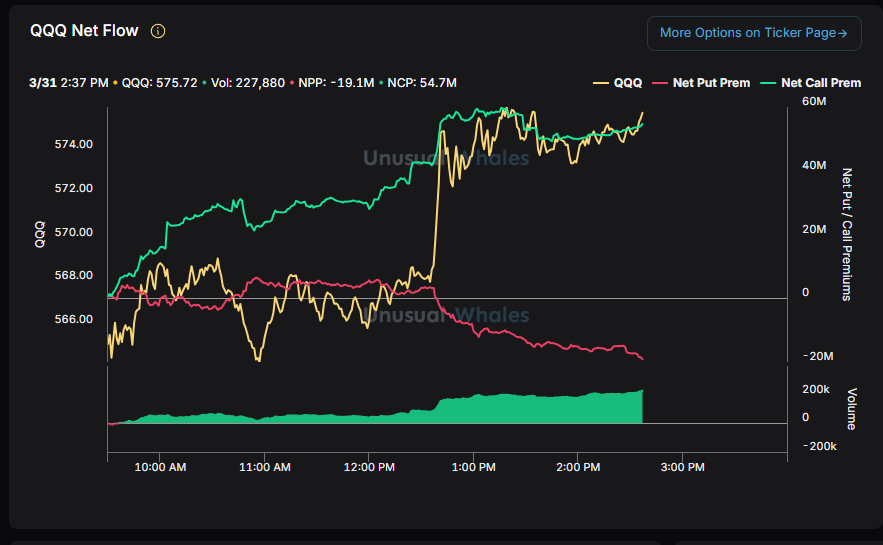Select the 60M premium axis label
The image size is (883, 545).
(x=814, y=101)
